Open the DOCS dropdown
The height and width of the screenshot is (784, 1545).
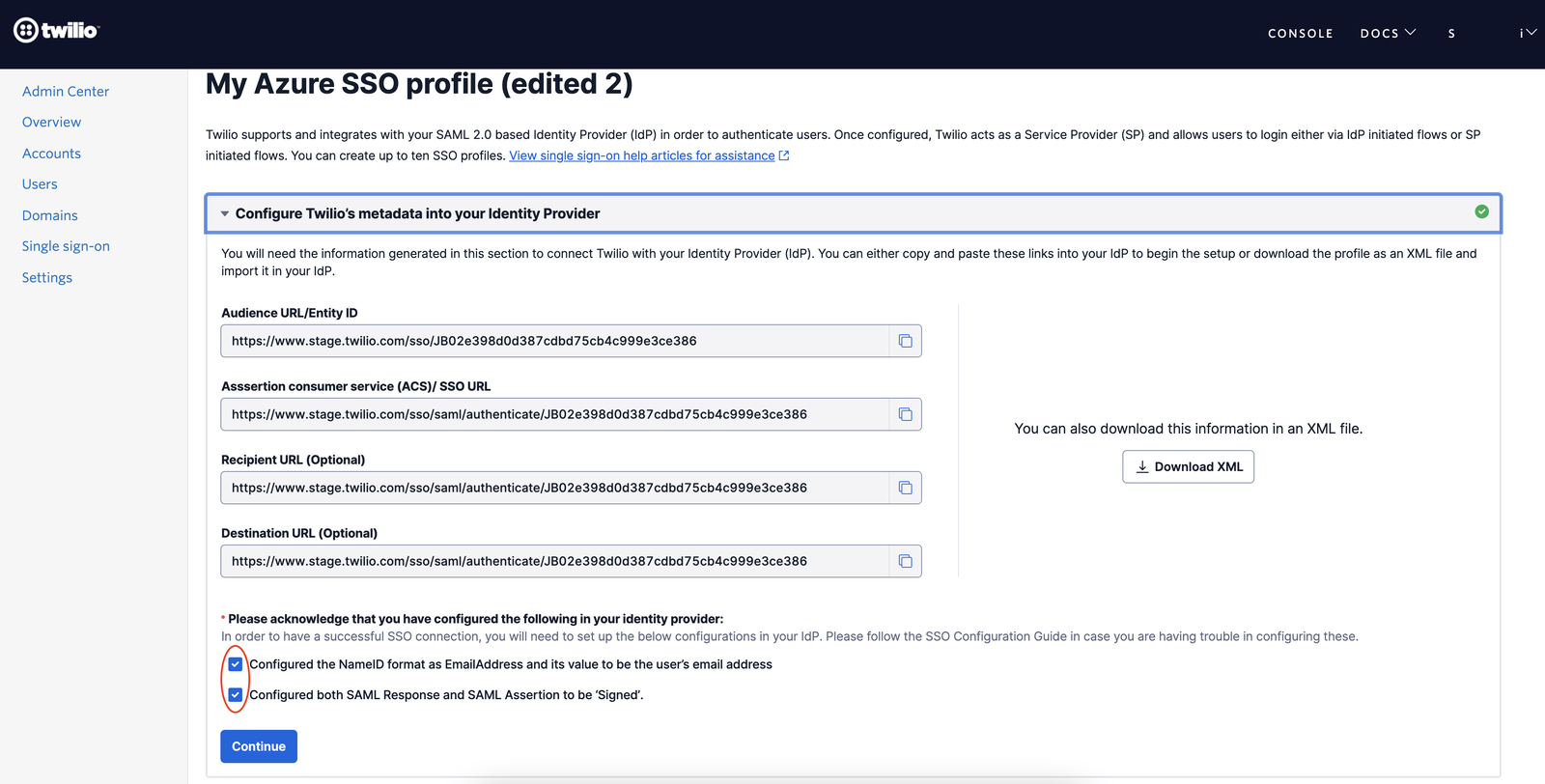coord(1388,32)
